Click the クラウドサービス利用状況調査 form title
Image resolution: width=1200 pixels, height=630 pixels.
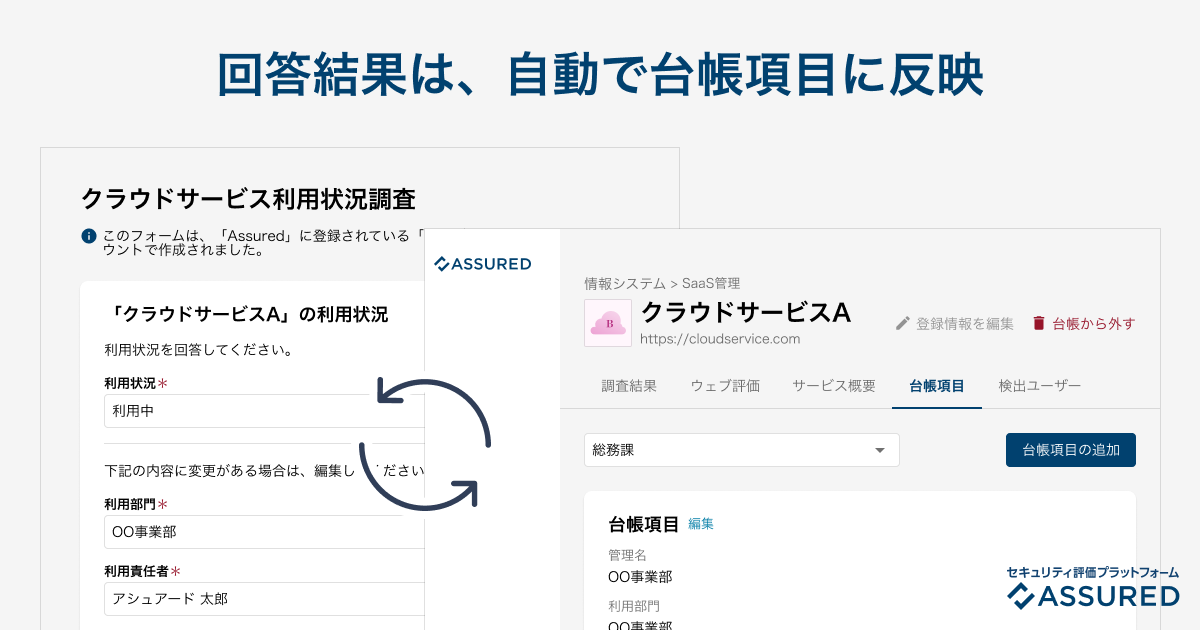[x=248, y=198]
